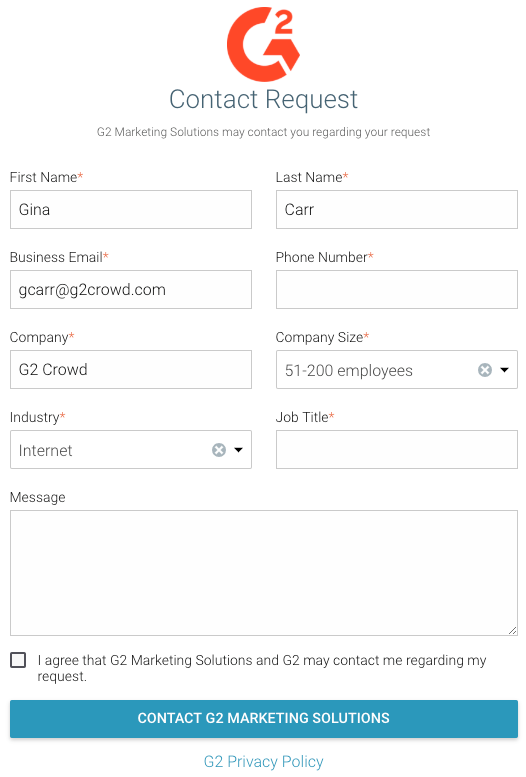The width and height of the screenshot is (526, 777).
Task: Click the empty Job Title field
Action: point(397,449)
